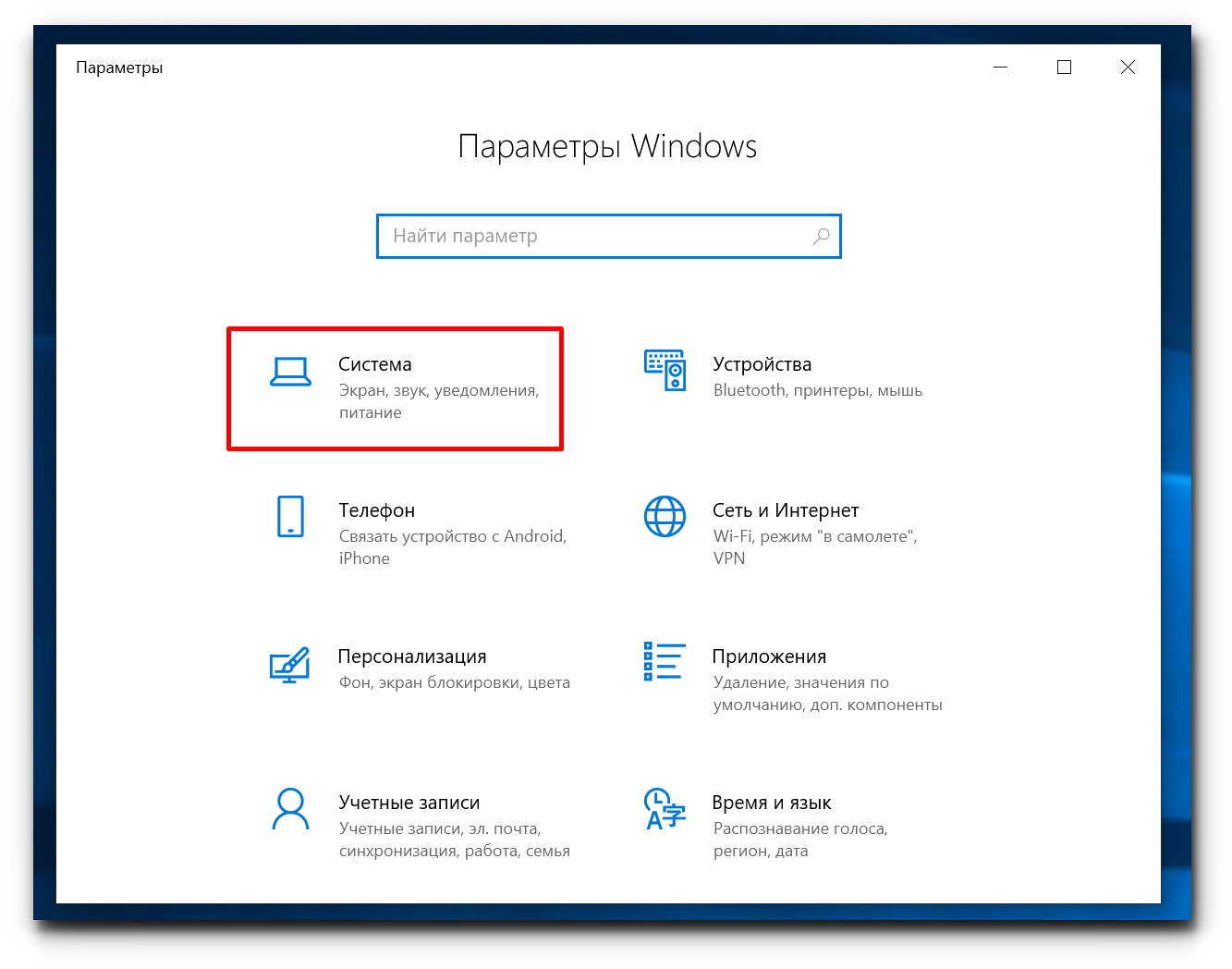This screenshot has width=1232, height=969.
Task: Maximize the Параметры window
Action: (1064, 67)
